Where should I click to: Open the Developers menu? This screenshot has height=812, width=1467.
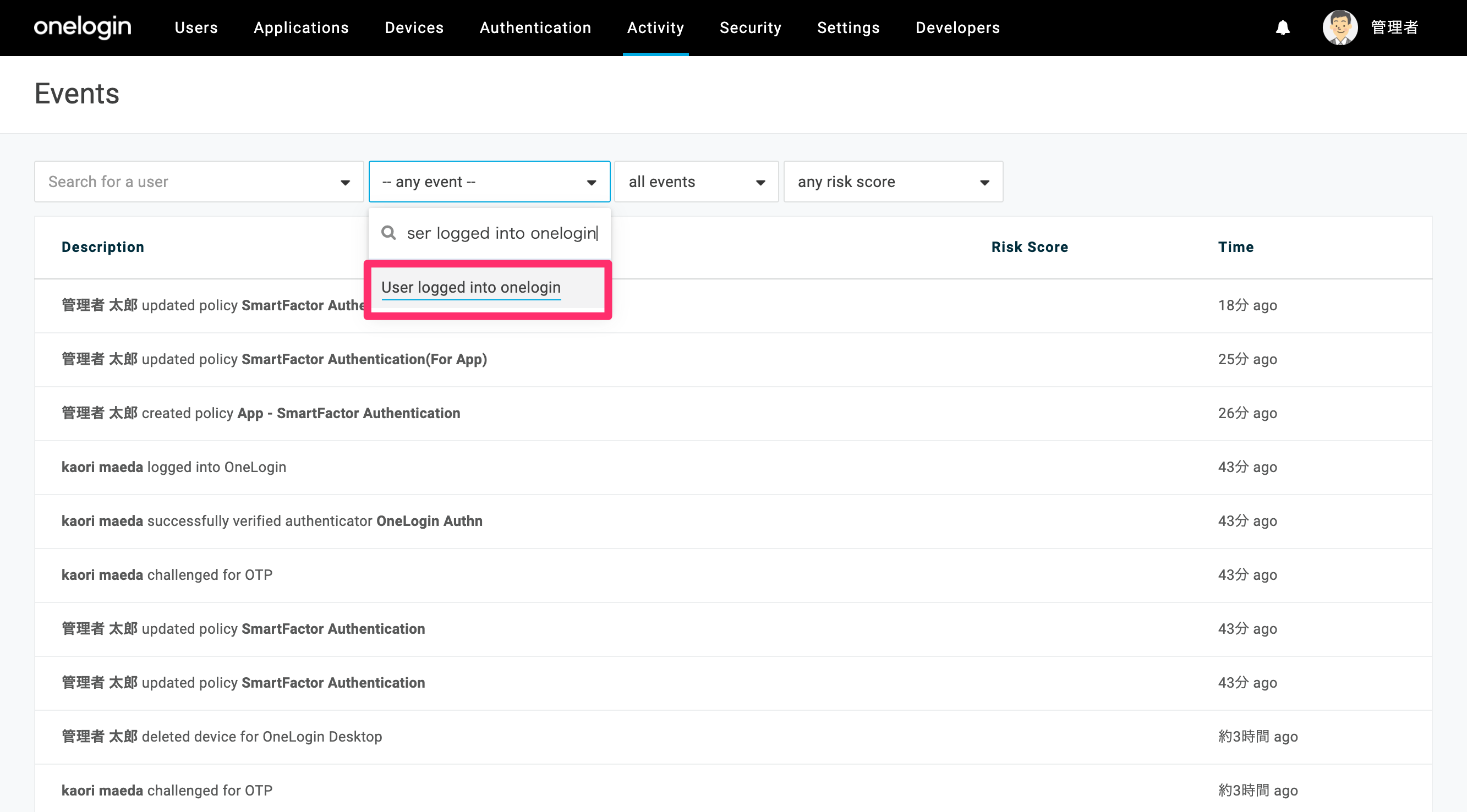958,28
